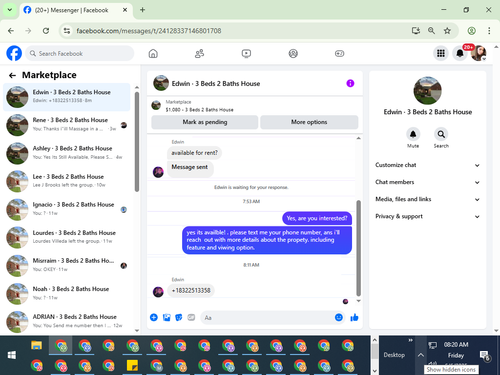Click Edwin's large profile thumbnail in info panel
The width and height of the screenshot is (500, 375).
click(x=427, y=90)
